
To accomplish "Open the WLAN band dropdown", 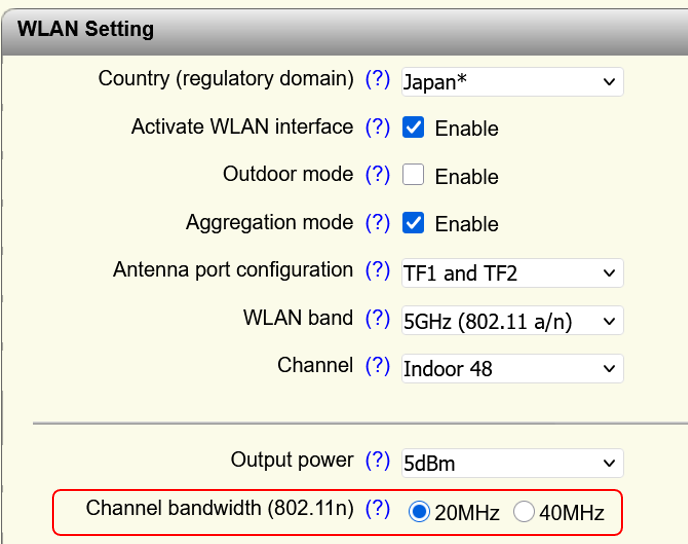I will (512, 321).
